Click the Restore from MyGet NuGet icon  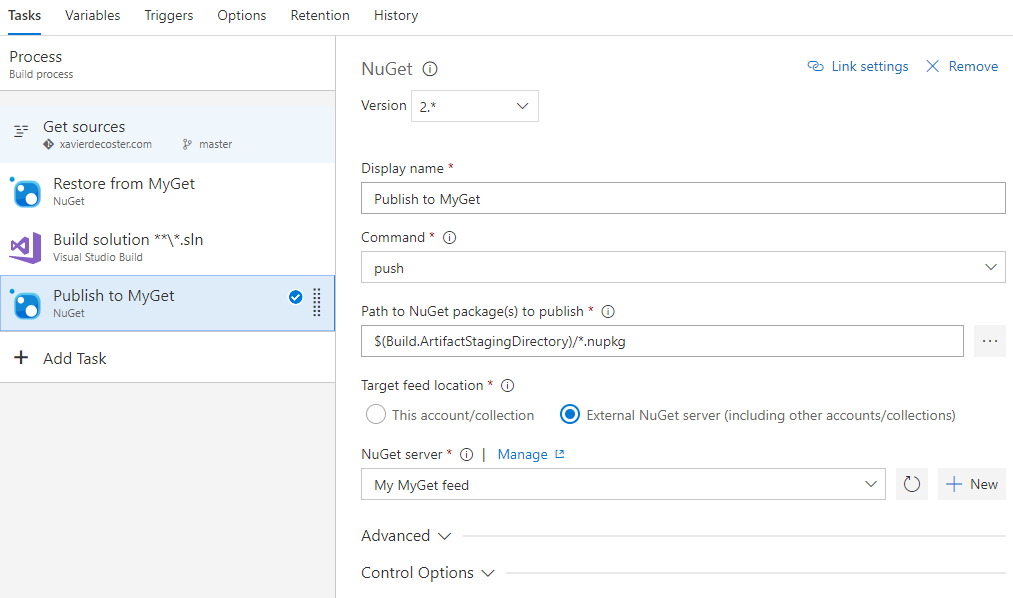tap(26, 192)
